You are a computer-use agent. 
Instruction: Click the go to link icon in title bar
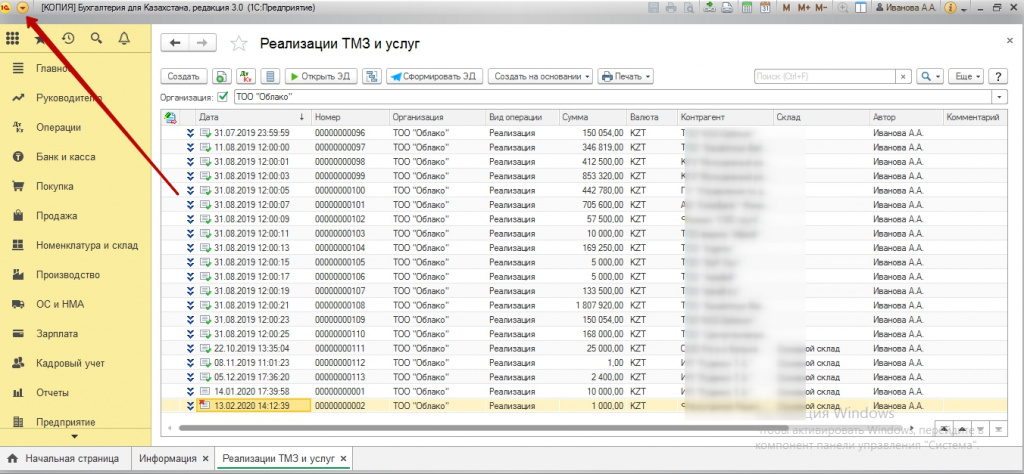click(726, 8)
